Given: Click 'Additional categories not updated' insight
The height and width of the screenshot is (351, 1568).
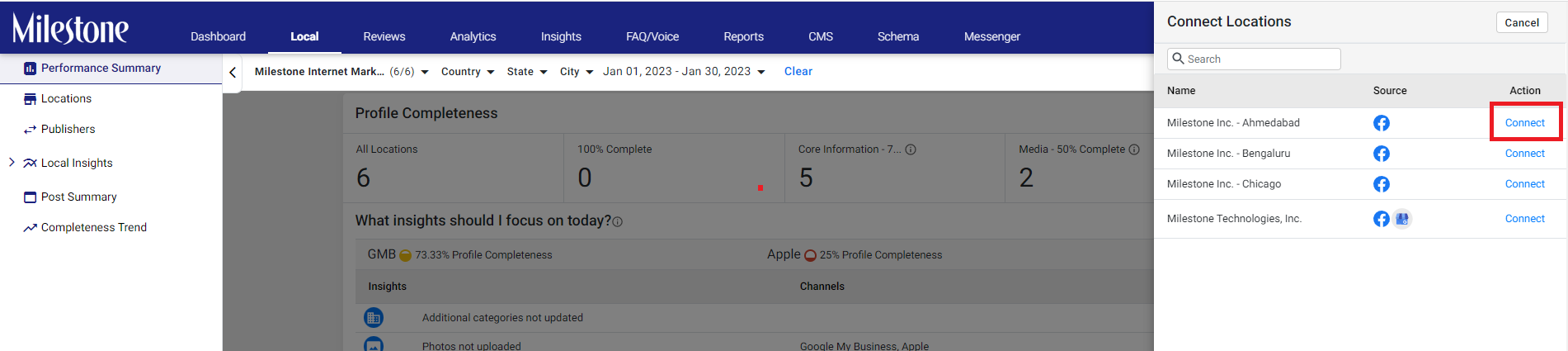Looking at the screenshot, I should (502, 318).
